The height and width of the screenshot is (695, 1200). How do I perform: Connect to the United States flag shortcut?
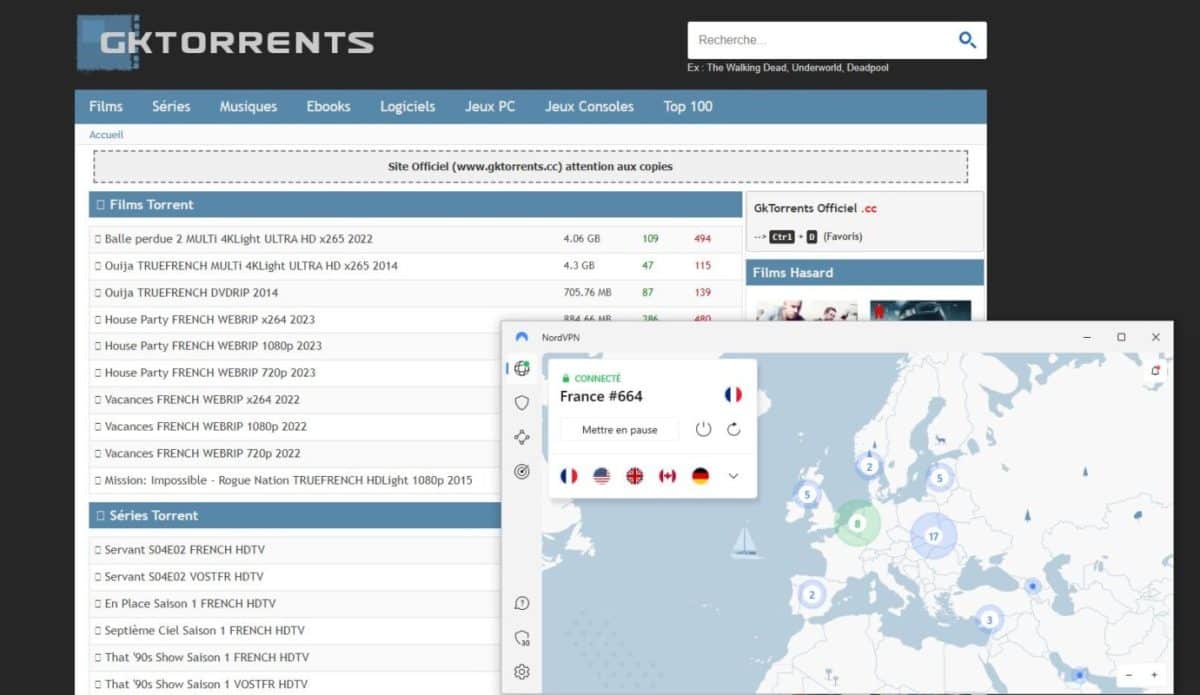click(x=601, y=476)
